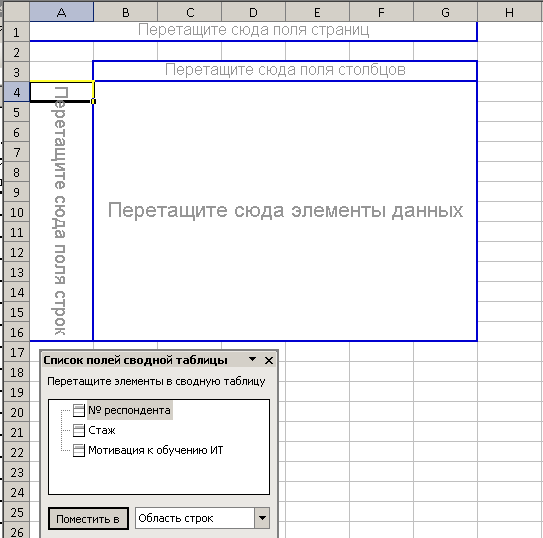Select row 4 header
This screenshot has height=538, width=543.
pyautogui.click(x=16, y=92)
